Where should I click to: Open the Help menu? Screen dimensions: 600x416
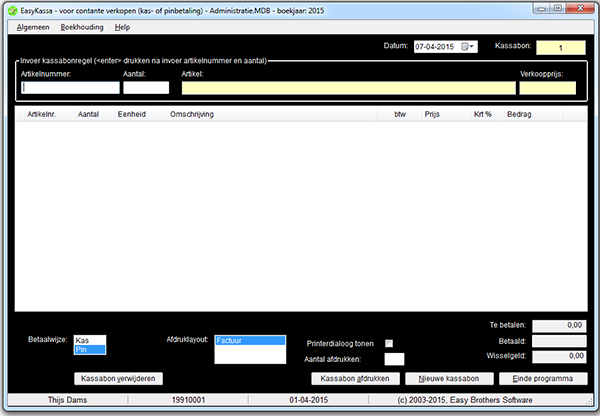pyautogui.click(x=122, y=27)
